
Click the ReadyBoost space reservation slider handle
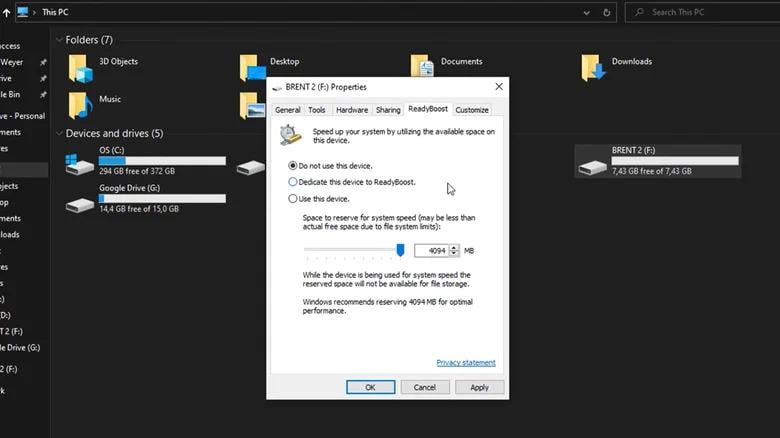pyautogui.click(x=400, y=250)
